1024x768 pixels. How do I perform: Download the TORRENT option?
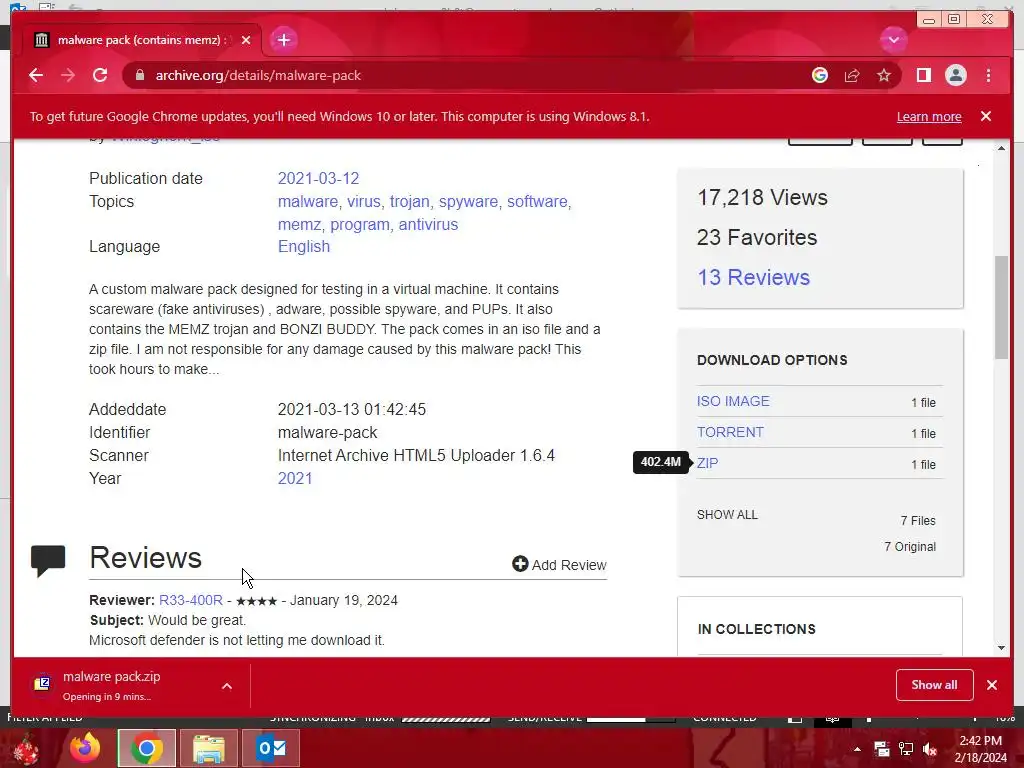729,432
